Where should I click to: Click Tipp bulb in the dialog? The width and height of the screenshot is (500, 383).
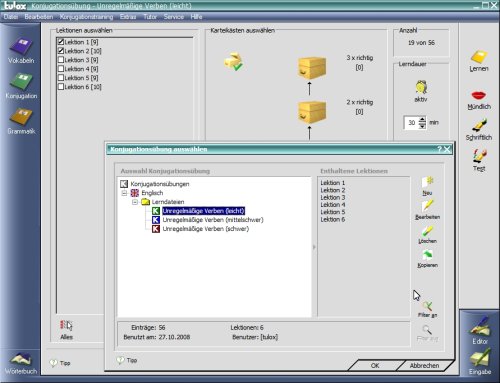tap(127, 360)
